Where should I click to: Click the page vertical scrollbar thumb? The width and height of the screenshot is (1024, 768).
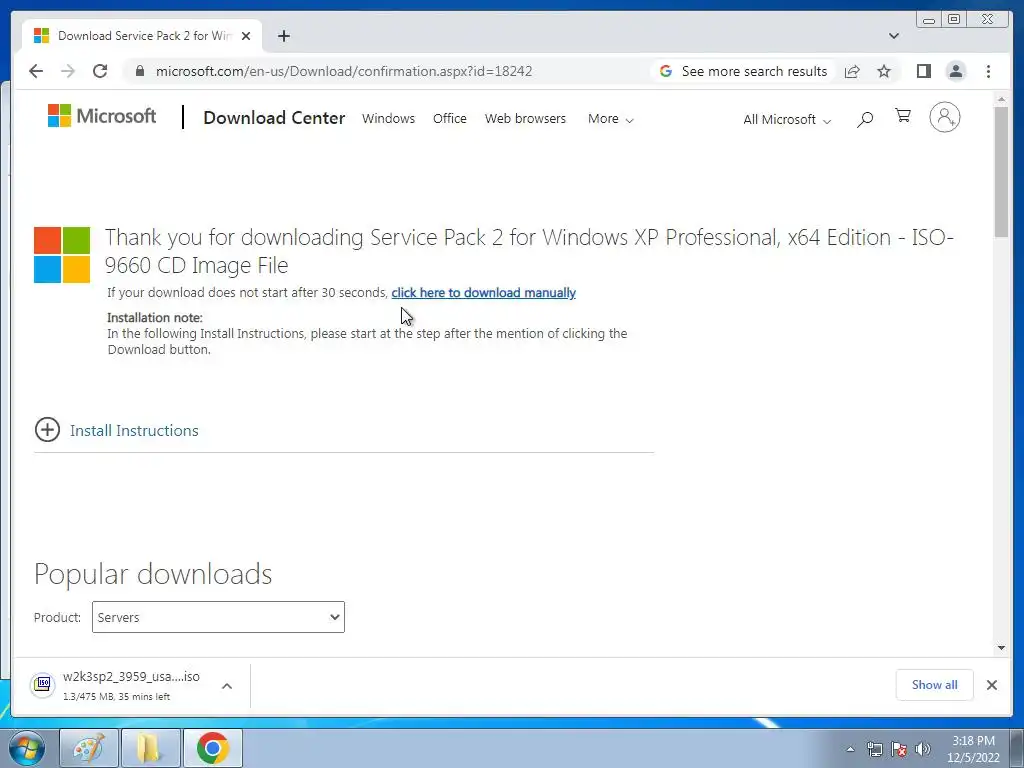point(1001,172)
